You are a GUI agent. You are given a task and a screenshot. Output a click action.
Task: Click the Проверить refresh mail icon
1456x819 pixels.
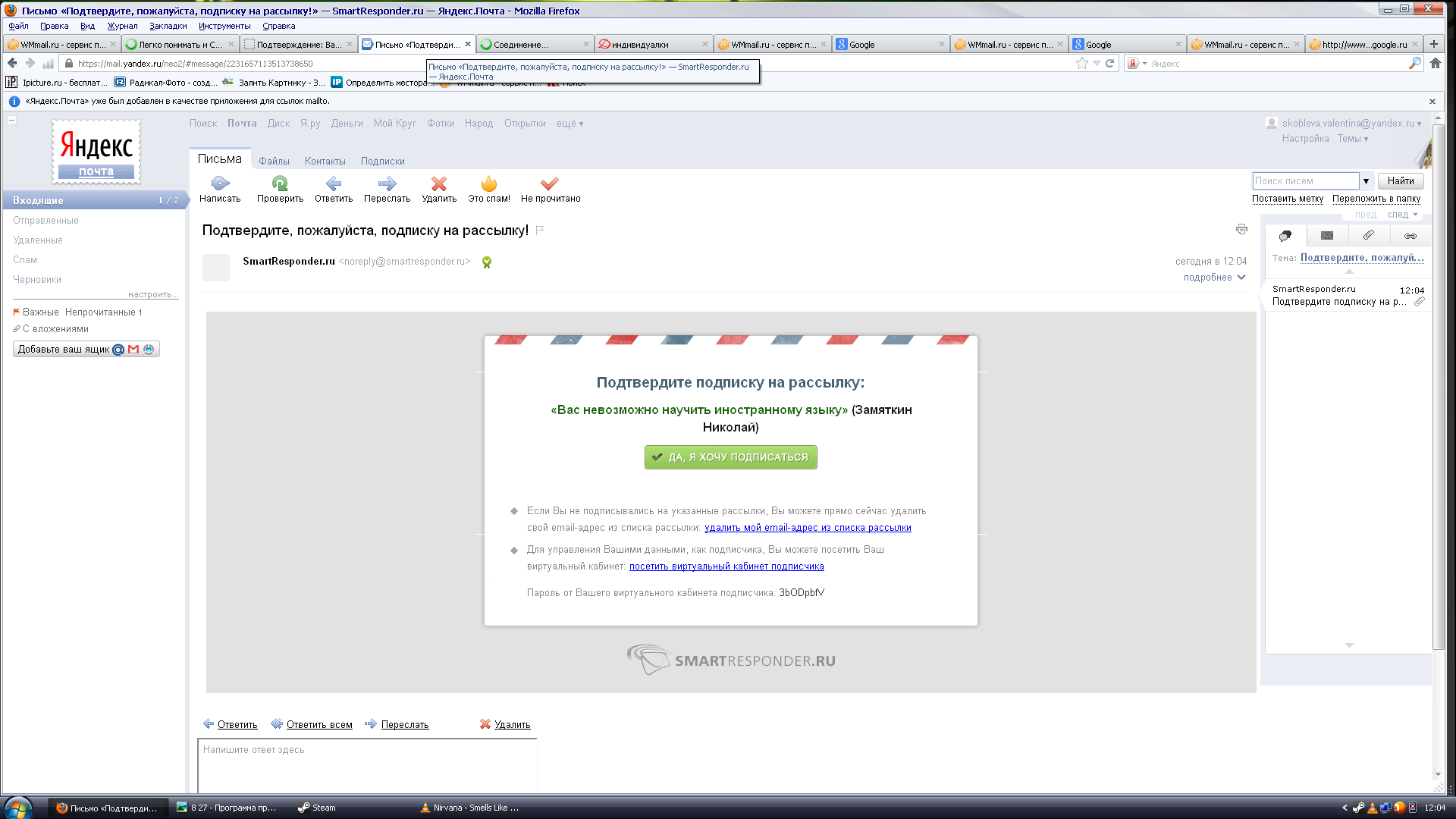(280, 184)
